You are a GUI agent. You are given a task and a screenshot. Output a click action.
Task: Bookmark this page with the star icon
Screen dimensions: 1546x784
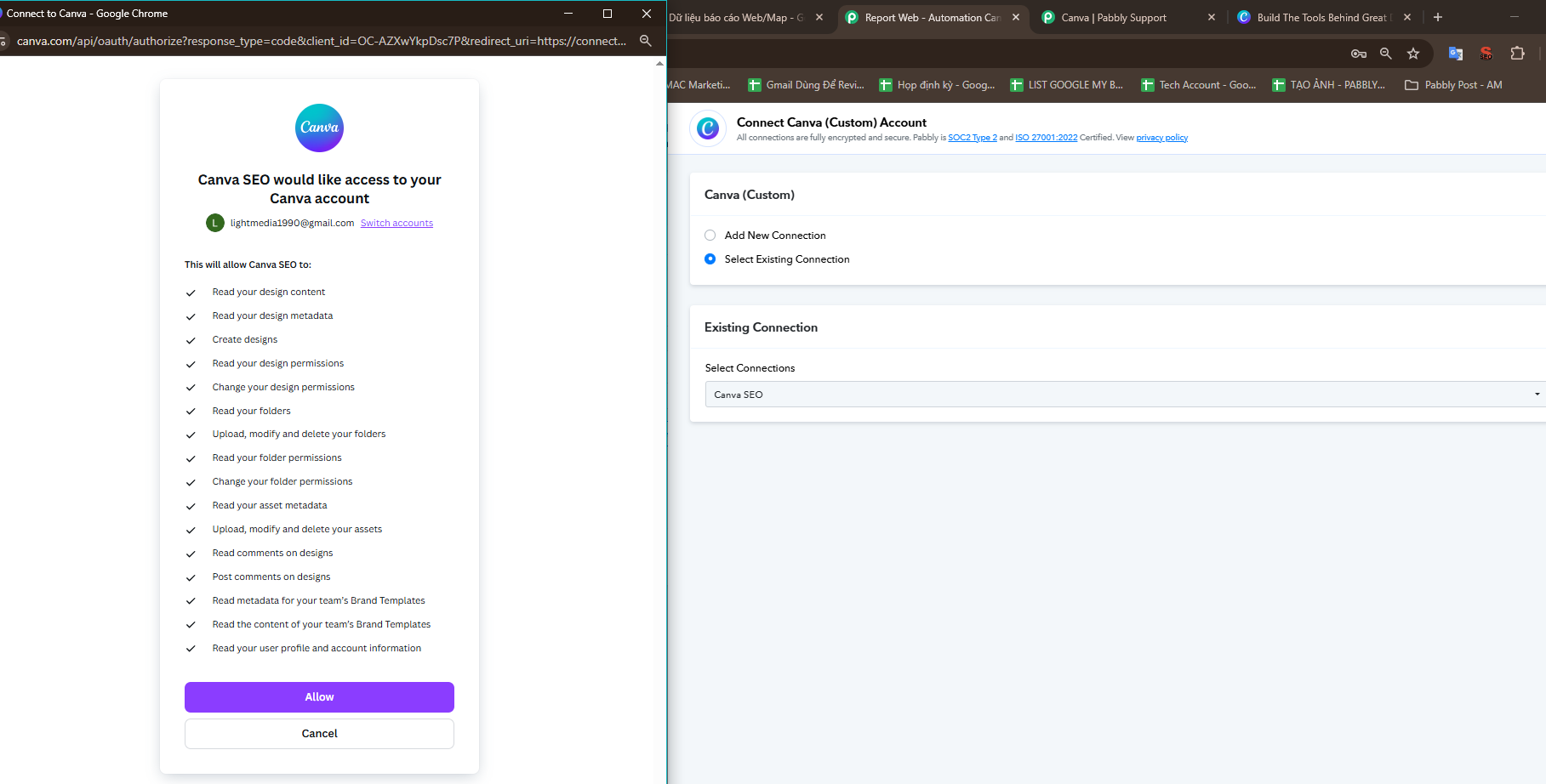pyautogui.click(x=1413, y=54)
